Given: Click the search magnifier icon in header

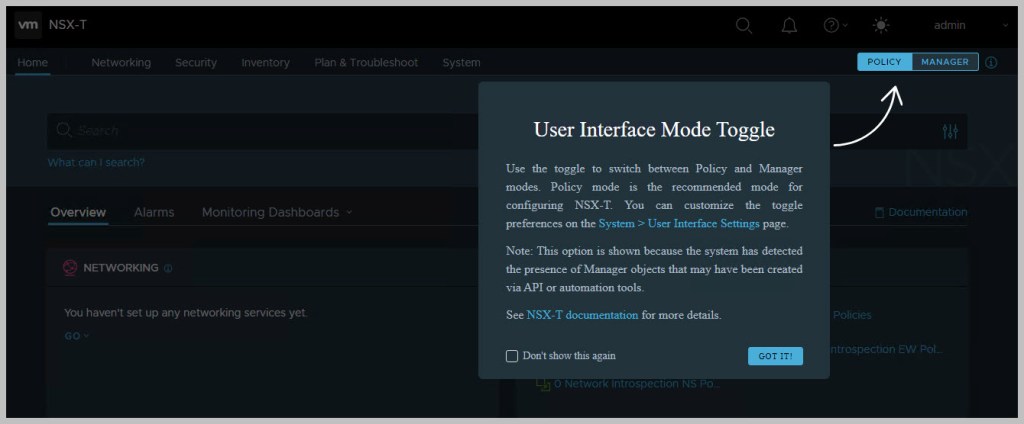Looking at the screenshot, I should pos(744,25).
